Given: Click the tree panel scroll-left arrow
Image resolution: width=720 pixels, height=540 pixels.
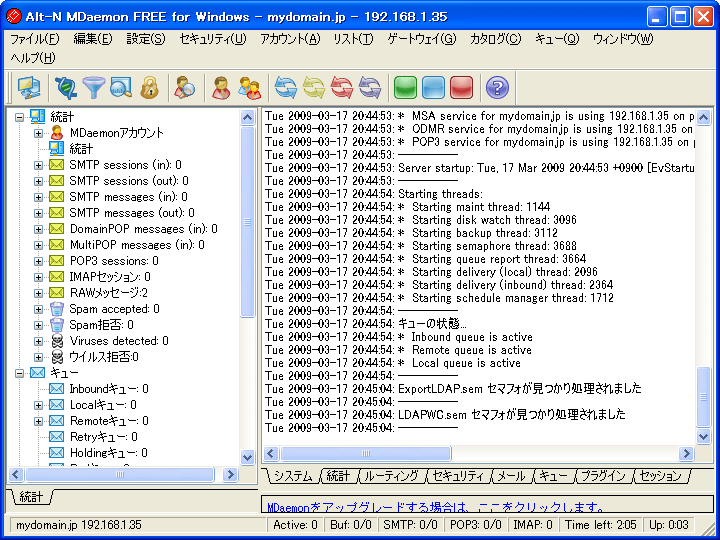Looking at the screenshot, I should coord(16,474).
